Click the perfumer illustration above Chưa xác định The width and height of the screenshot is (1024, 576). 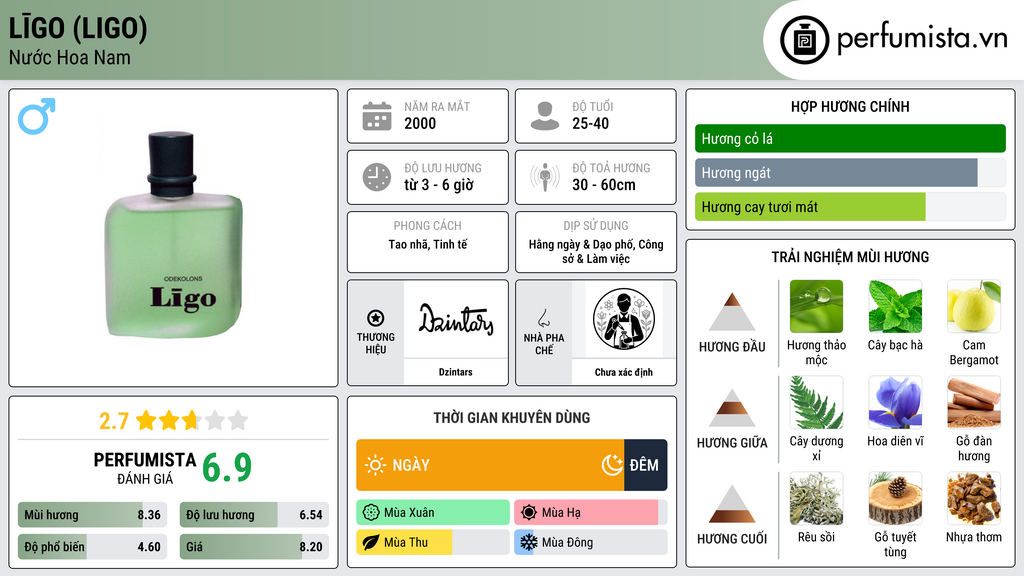click(624, 320)
